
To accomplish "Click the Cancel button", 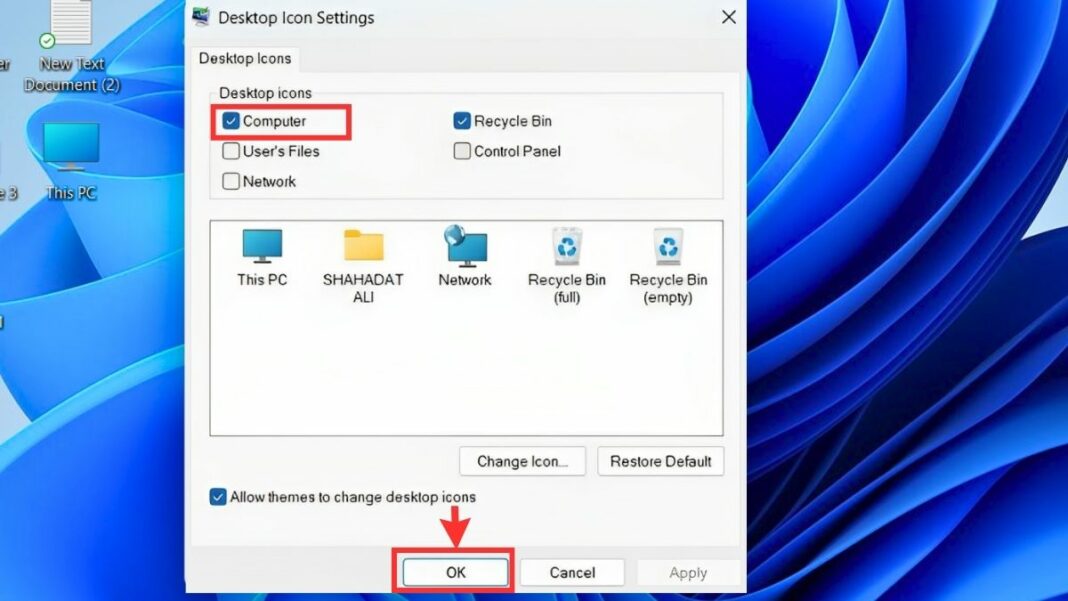I will tap(572, 572).
